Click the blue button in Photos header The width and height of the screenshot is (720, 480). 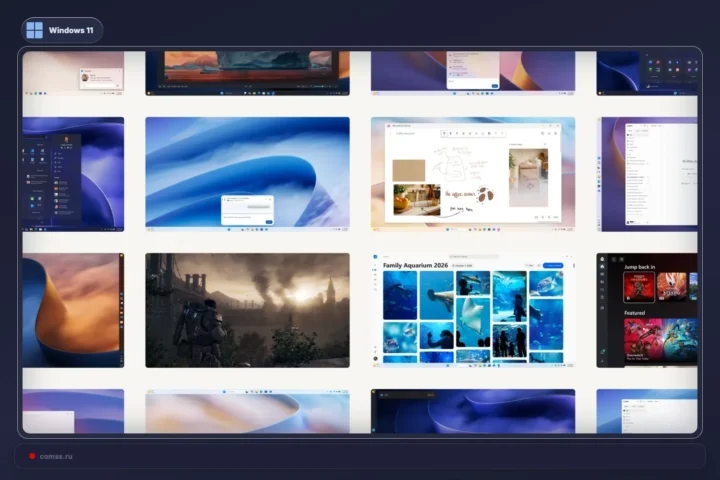pyautogui.click(x=553, y=265)
